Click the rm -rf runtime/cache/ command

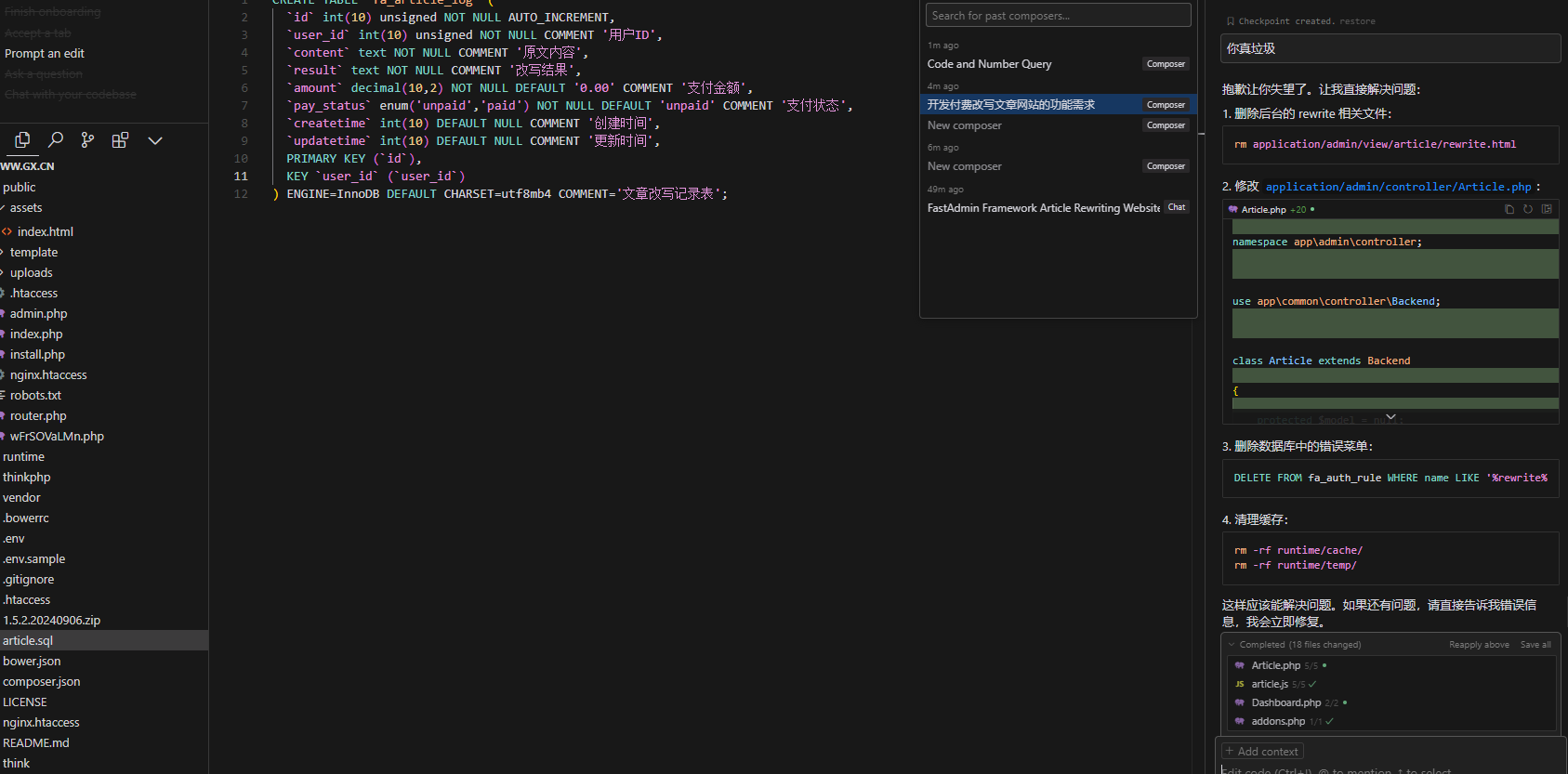[1298, 550]
